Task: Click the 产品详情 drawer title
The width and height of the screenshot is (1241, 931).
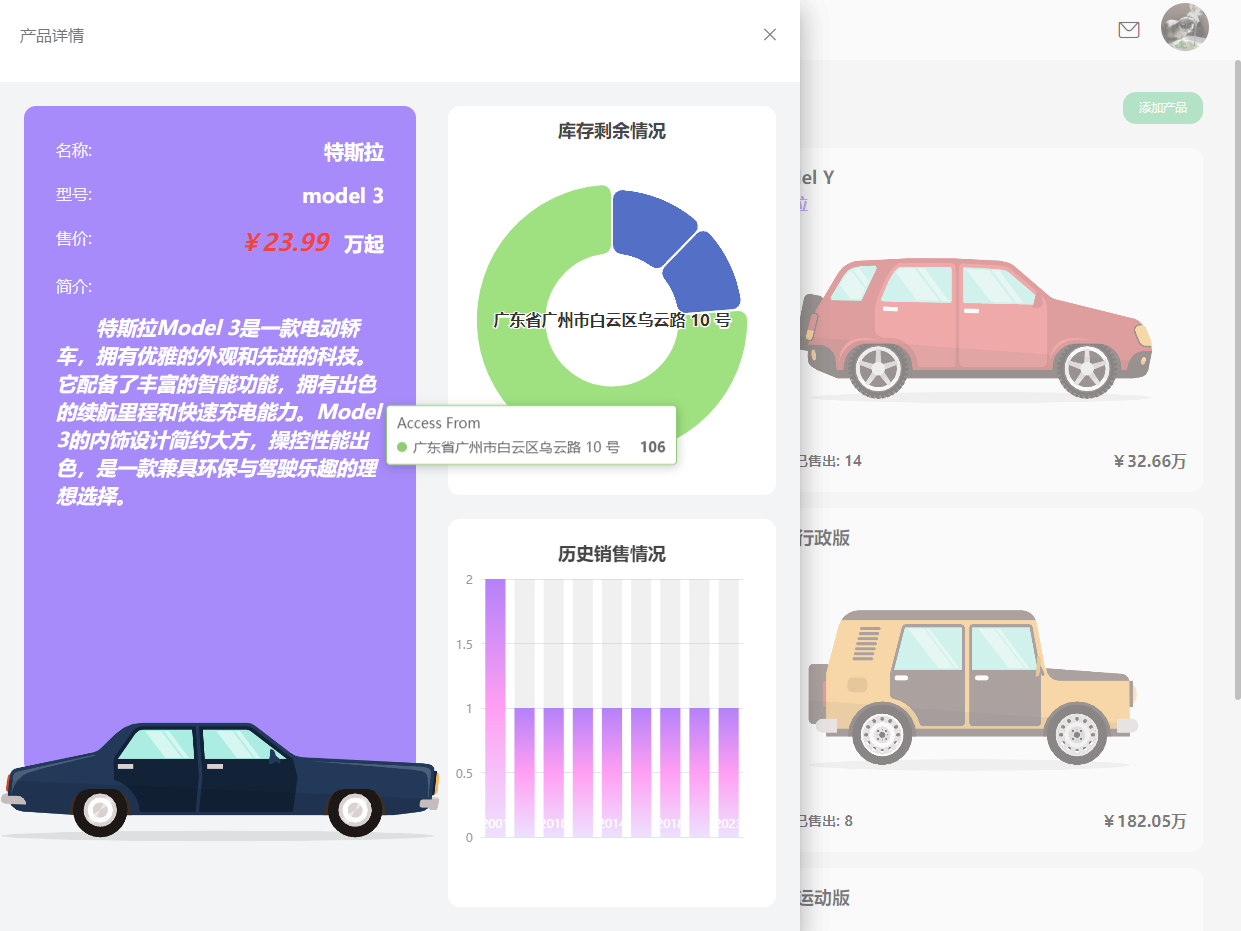Action: pos(52,36)
